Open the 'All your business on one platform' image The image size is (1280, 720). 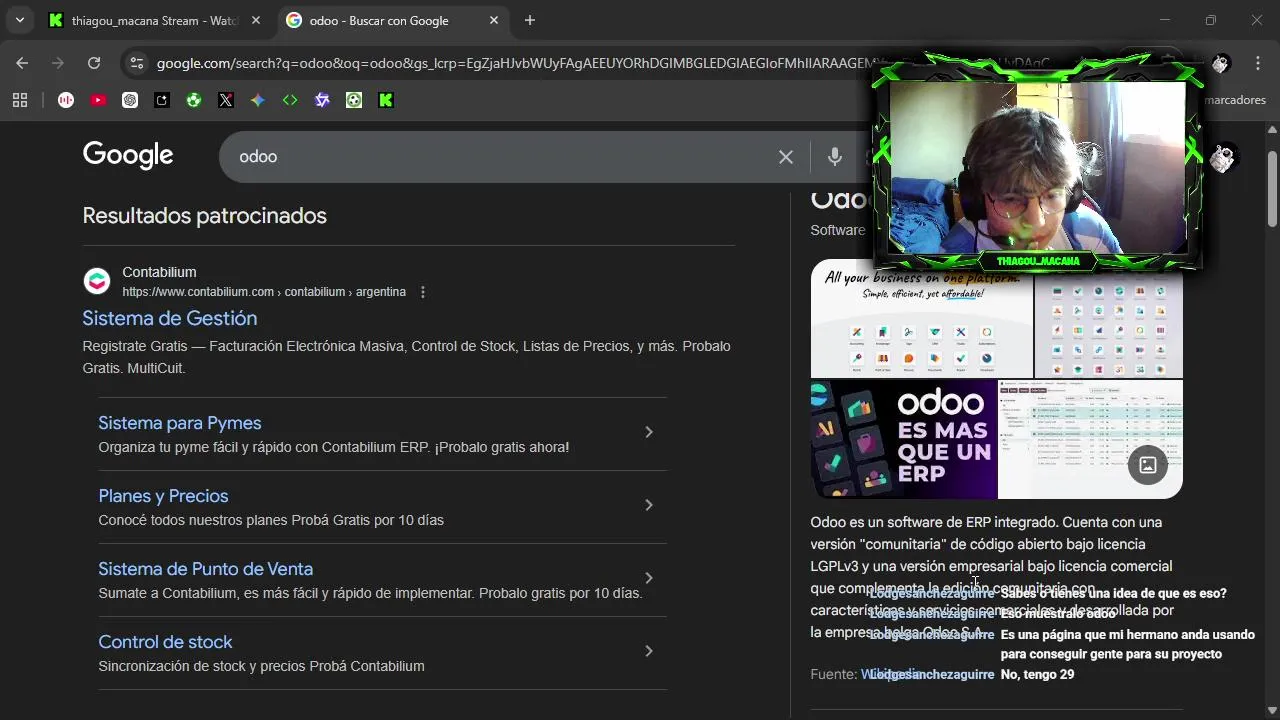(x=921, y=318)
